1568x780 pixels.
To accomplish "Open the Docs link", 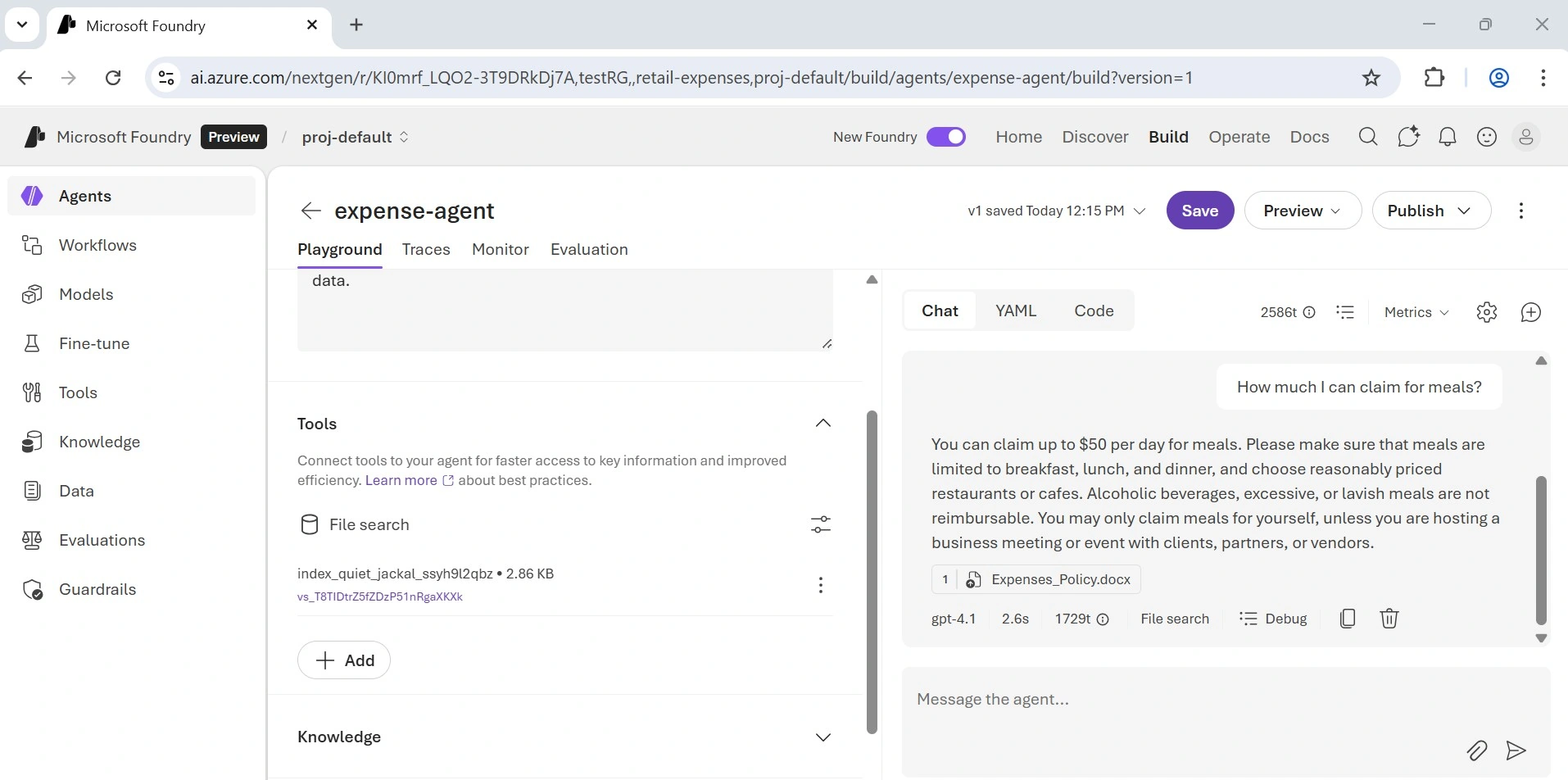I will pyautogui.click(x=1310, y=137).
